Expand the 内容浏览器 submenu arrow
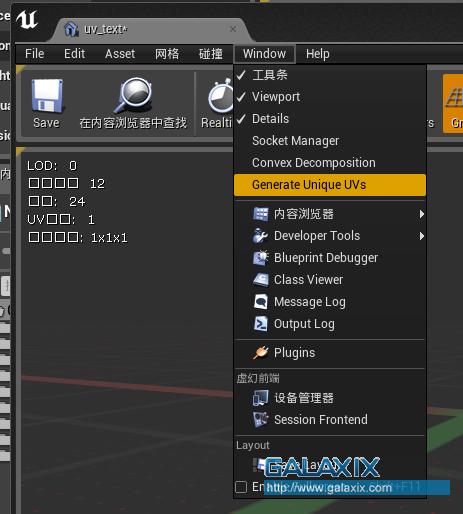This screenshot has width=463, height=514. point(422,214)
